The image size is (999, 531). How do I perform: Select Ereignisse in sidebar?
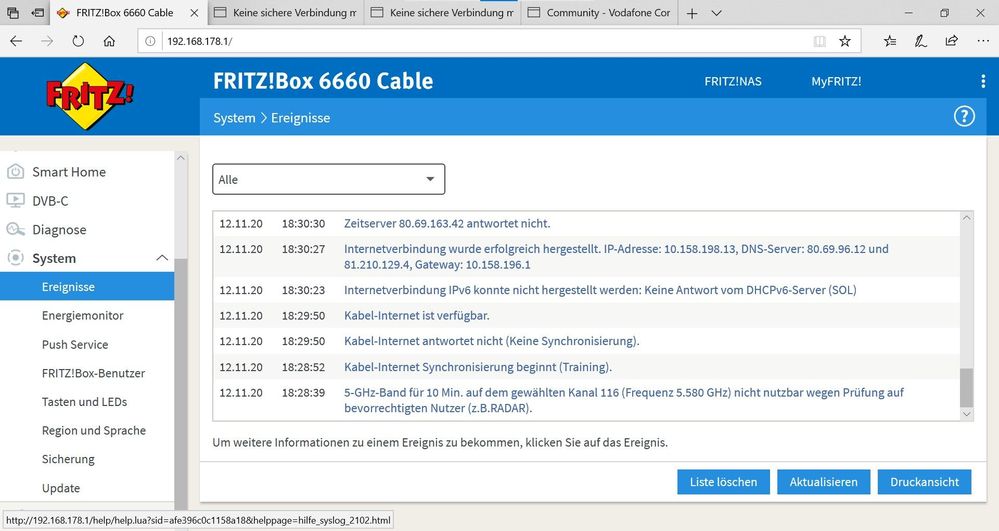[87, 287]
